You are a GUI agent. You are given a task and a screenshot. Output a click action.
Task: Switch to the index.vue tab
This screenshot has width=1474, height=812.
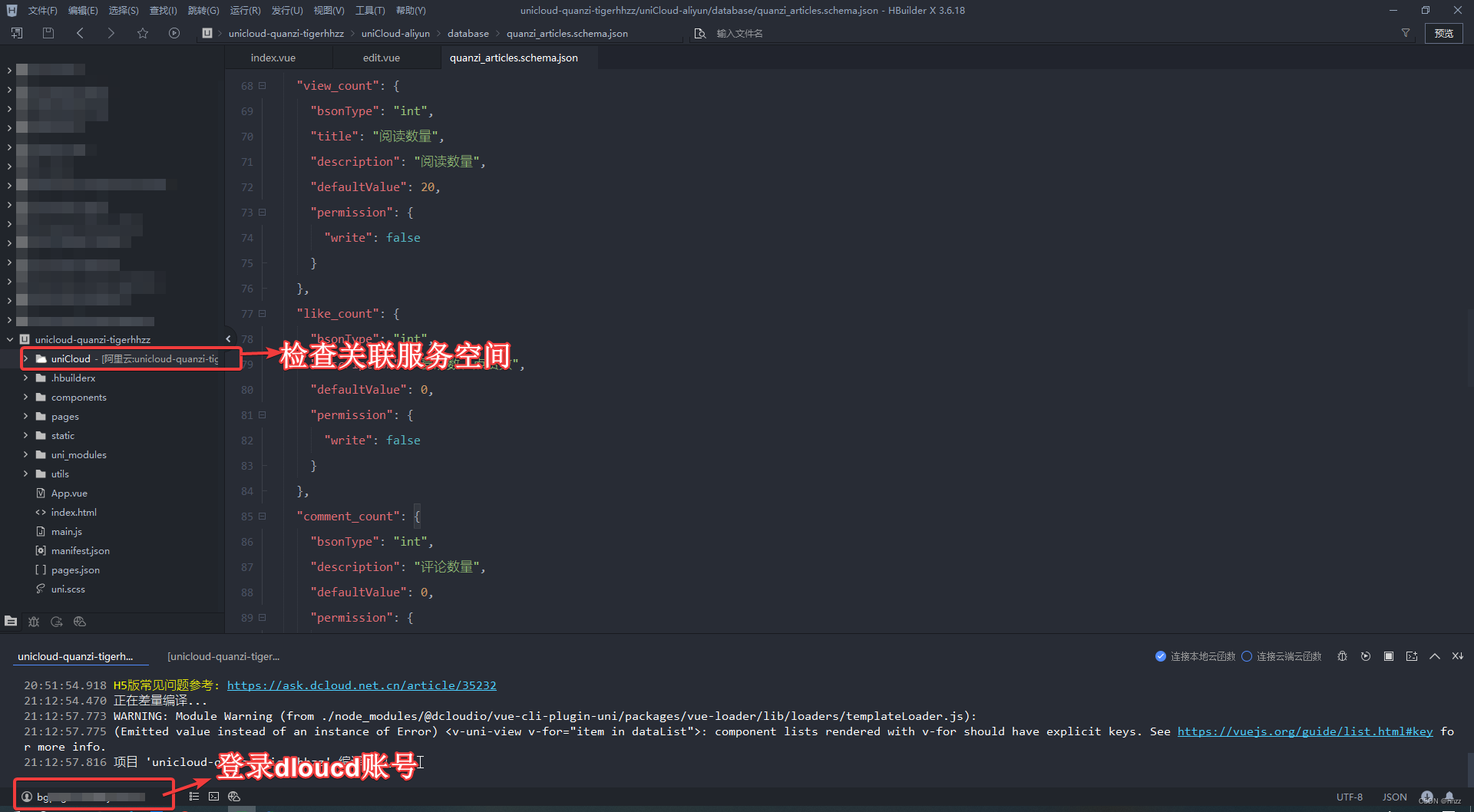273,58
